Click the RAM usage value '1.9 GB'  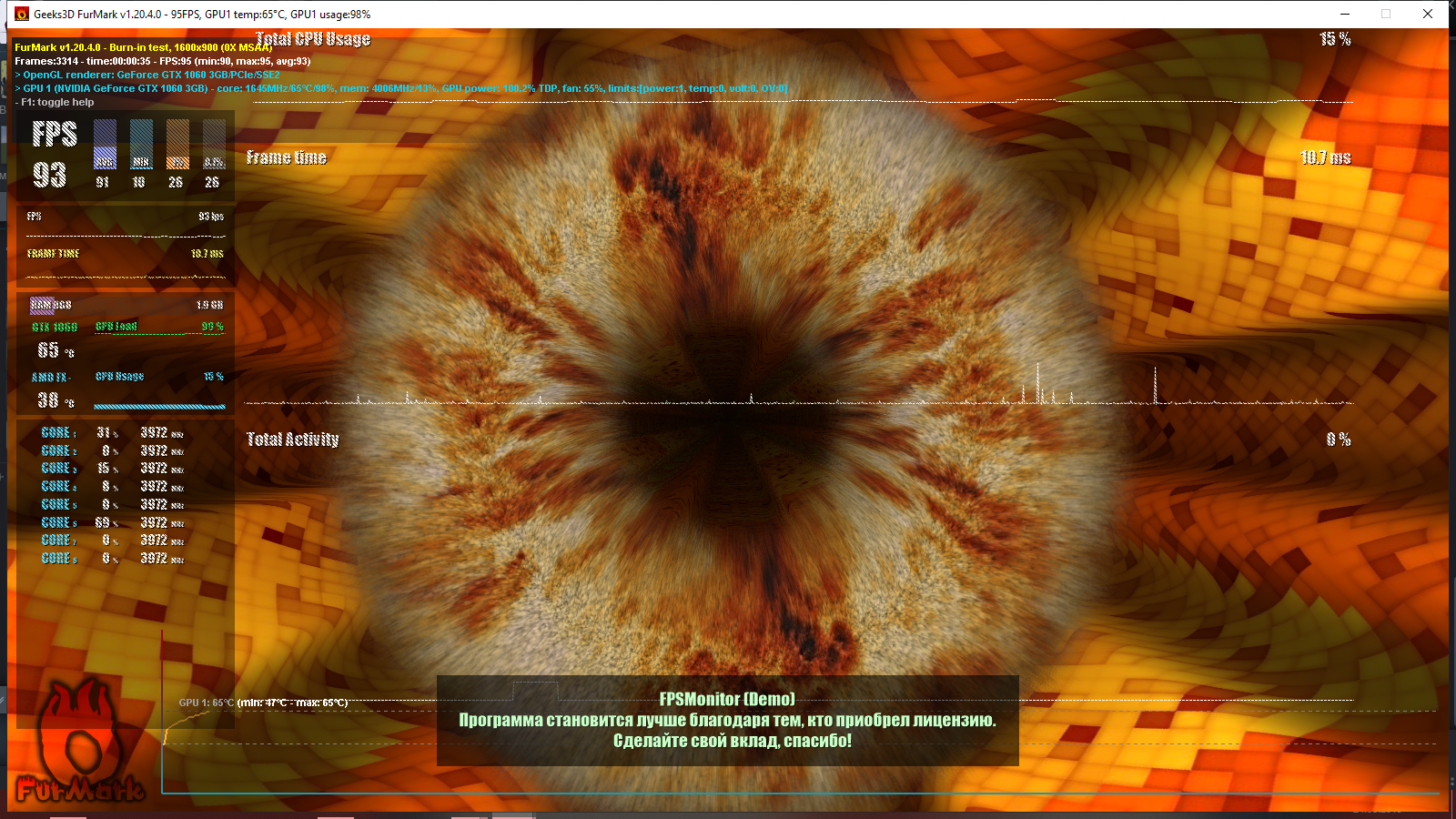tap(209, 305)
